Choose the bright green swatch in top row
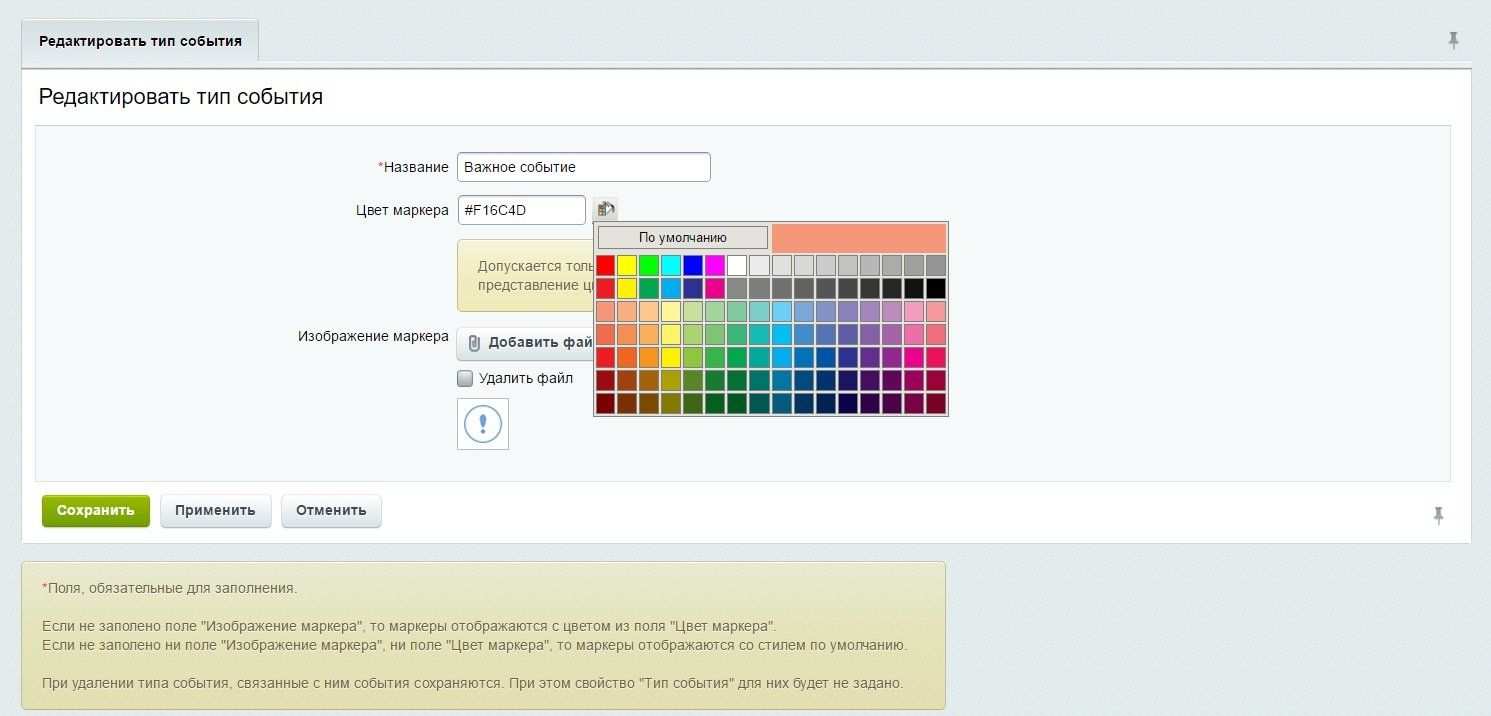The height and width of the screenshot is (716, 1491). coord(649,265)
